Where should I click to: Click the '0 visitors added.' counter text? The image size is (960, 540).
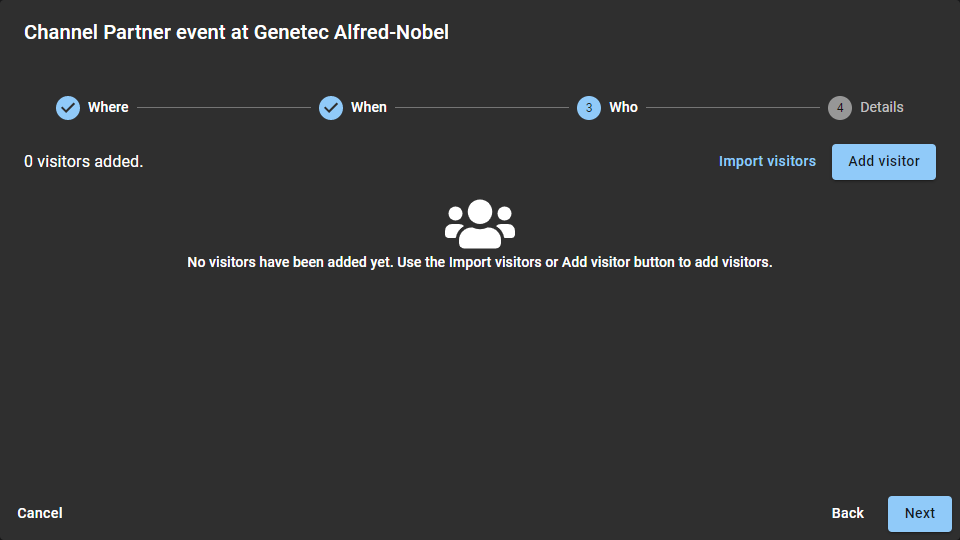click(x=84, y=161)
